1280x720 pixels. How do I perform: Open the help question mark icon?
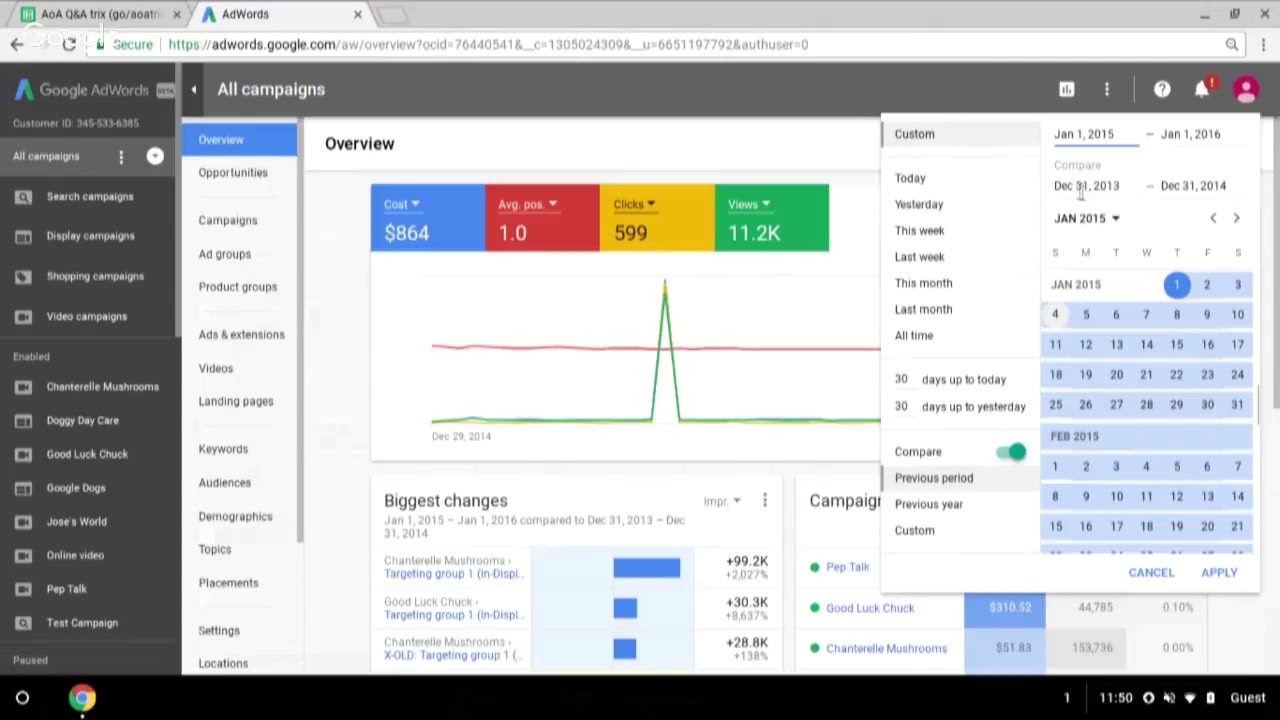point(1162,90)
